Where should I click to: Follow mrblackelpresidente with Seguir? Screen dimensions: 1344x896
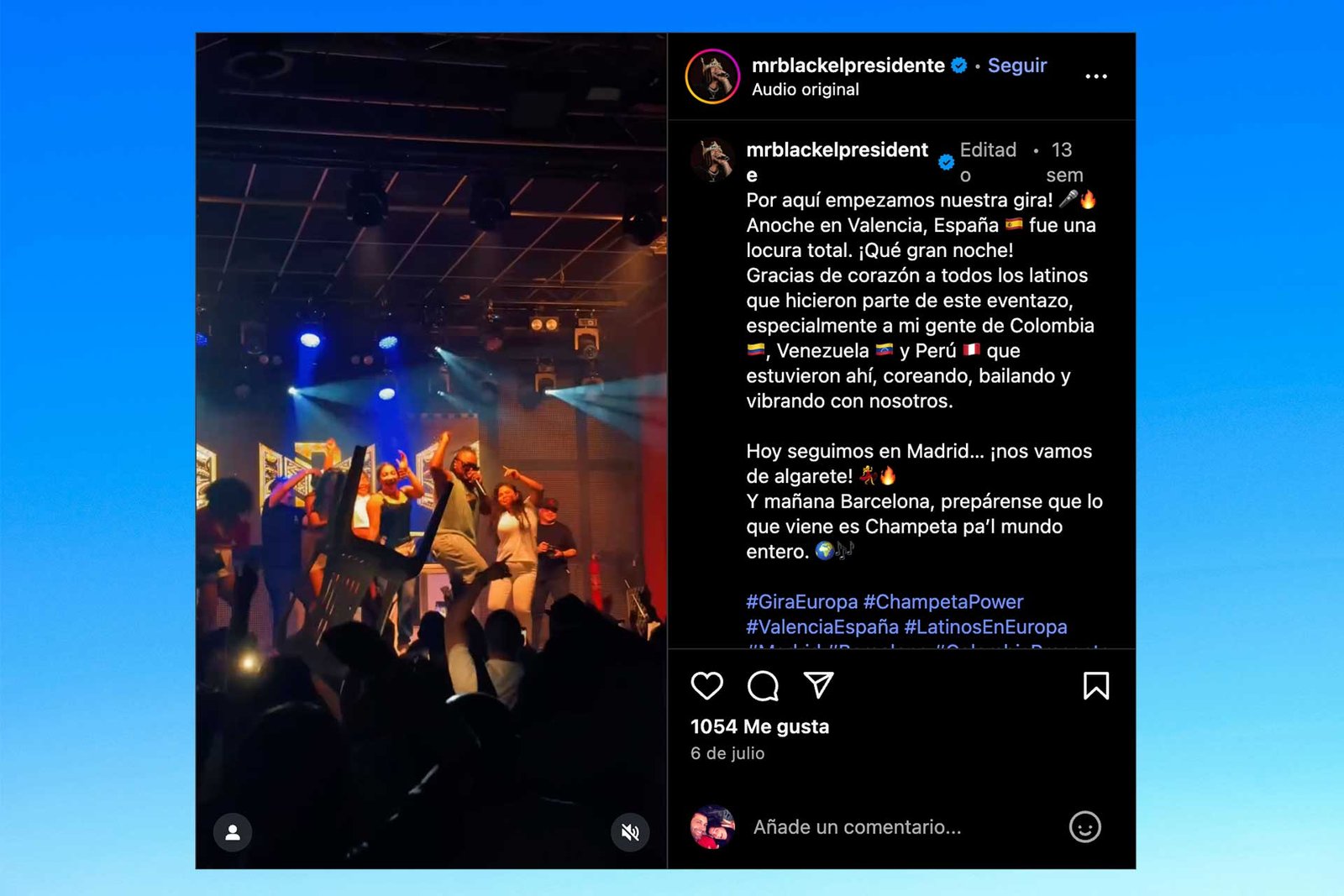pyautogui.click(x=1017, y=65)
